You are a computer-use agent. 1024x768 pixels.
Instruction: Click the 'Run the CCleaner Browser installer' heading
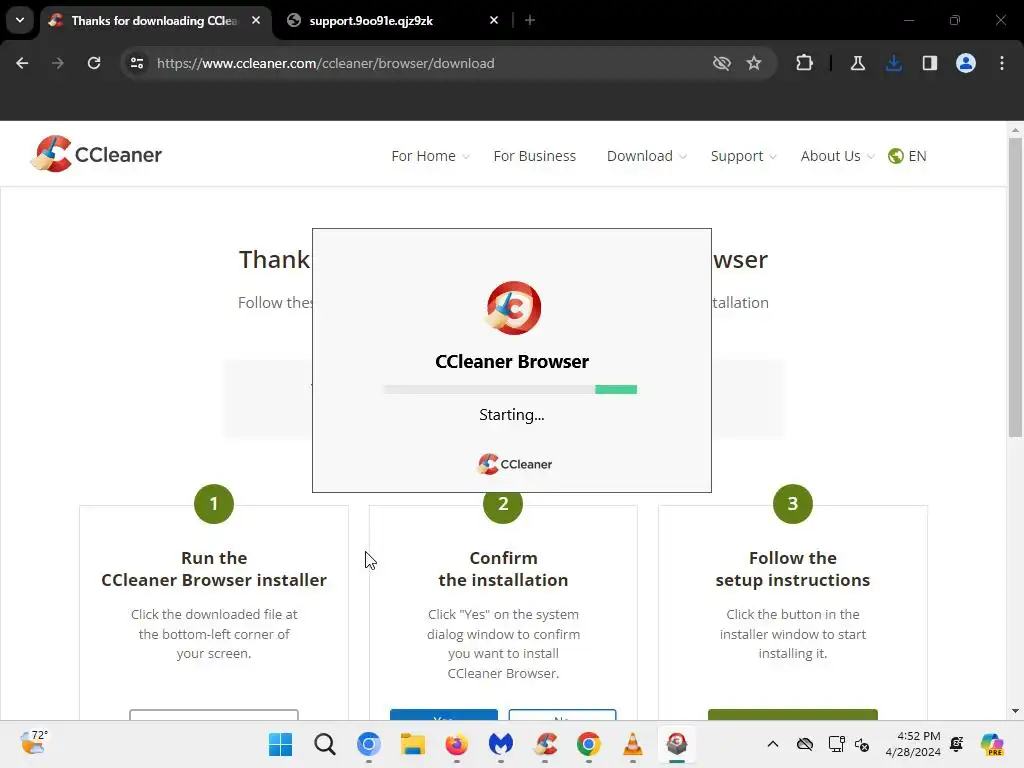click(214, 569)
